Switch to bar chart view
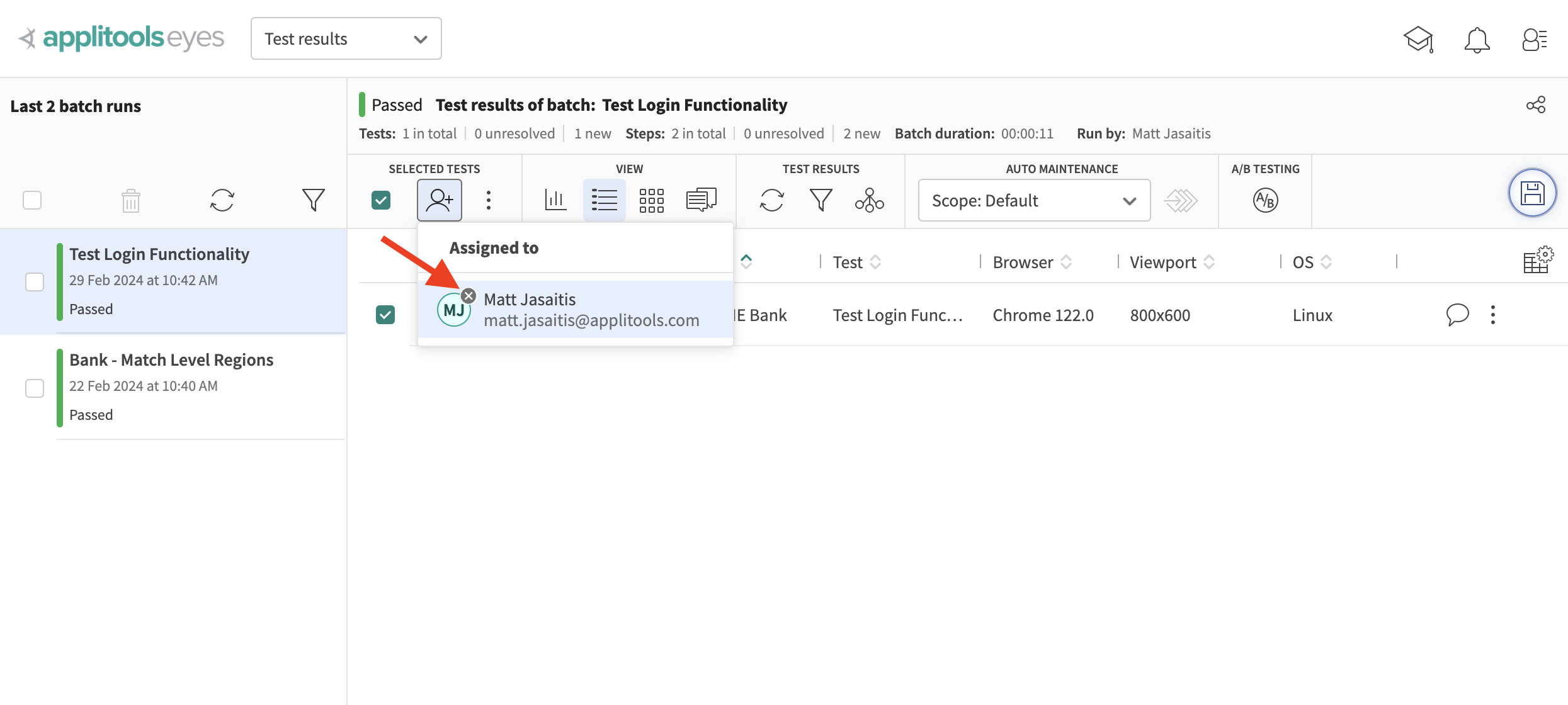Viewport: 1568px width, 705px height. (x=555, y=200)
